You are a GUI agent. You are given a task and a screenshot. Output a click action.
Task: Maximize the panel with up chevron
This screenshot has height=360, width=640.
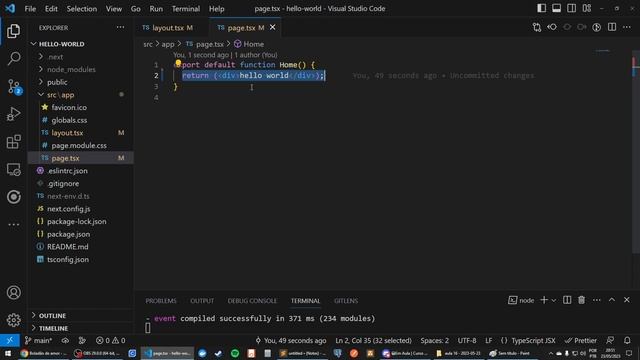[x=612, y=300]
